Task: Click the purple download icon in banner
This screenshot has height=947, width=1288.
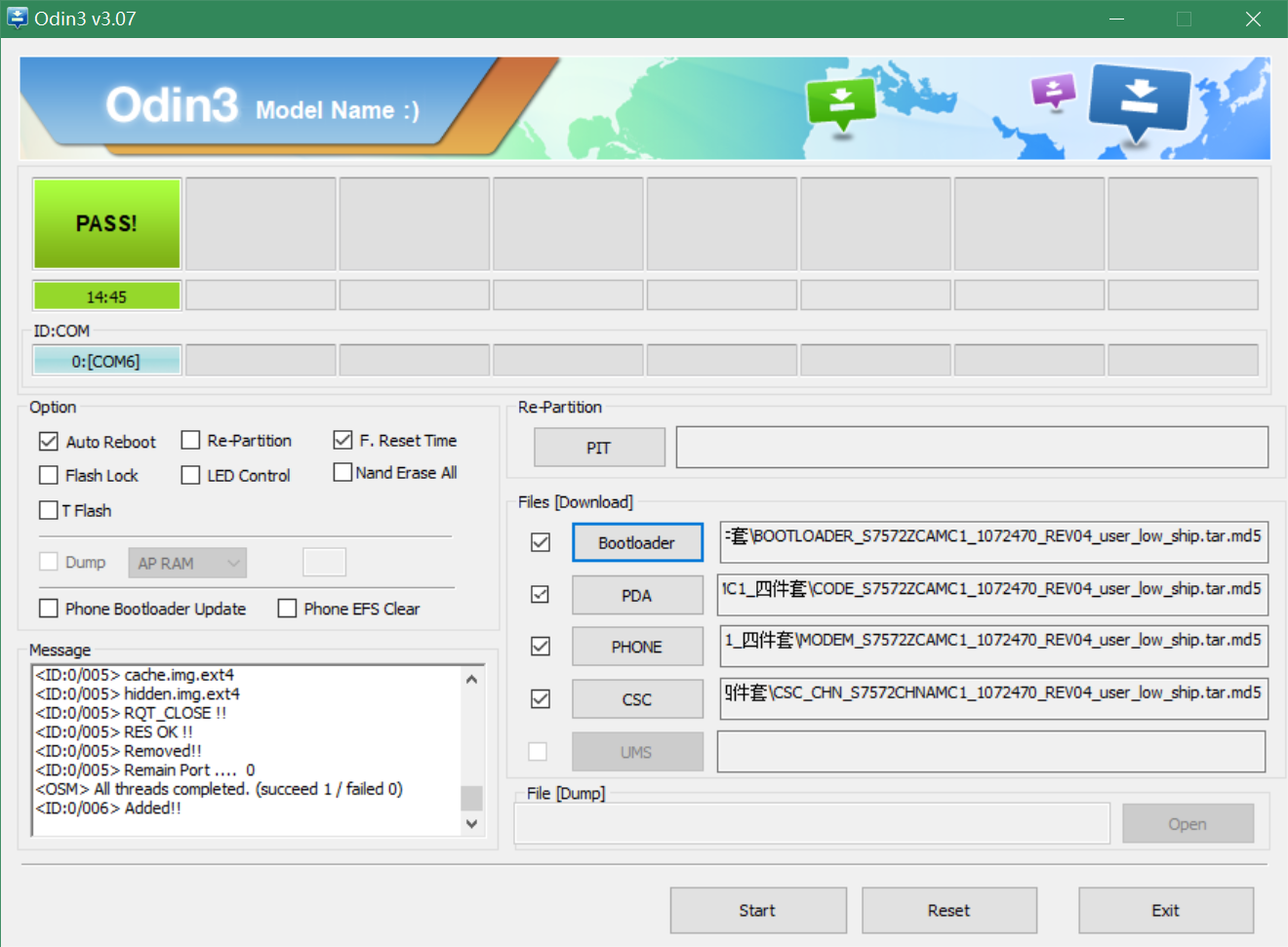Action: pyautogui.click(x=1053, y=93)
